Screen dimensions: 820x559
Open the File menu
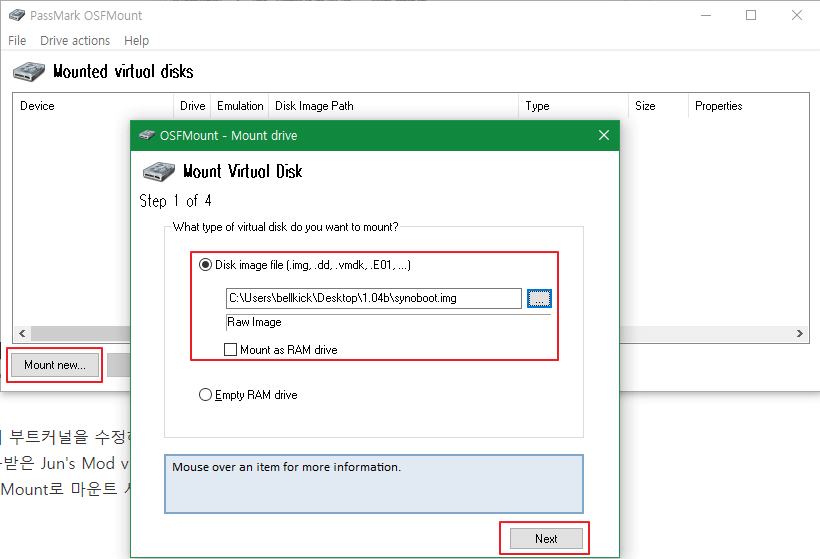click(x=17, y=40)
